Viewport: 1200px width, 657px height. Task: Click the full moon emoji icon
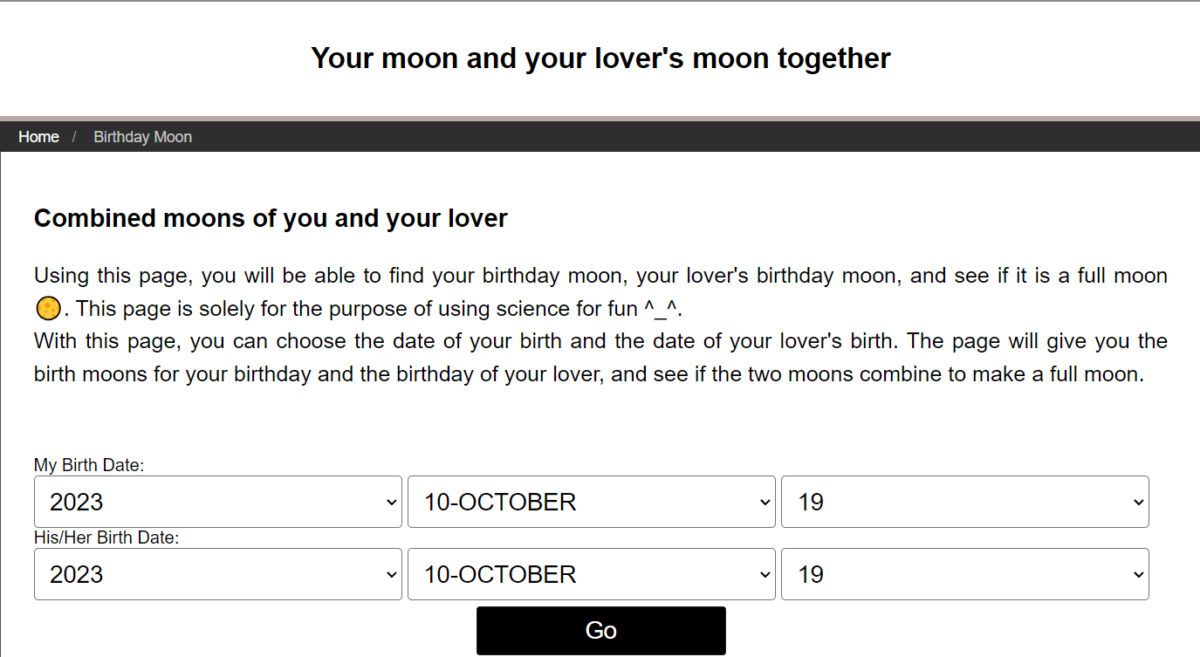[x=47, y=306]
